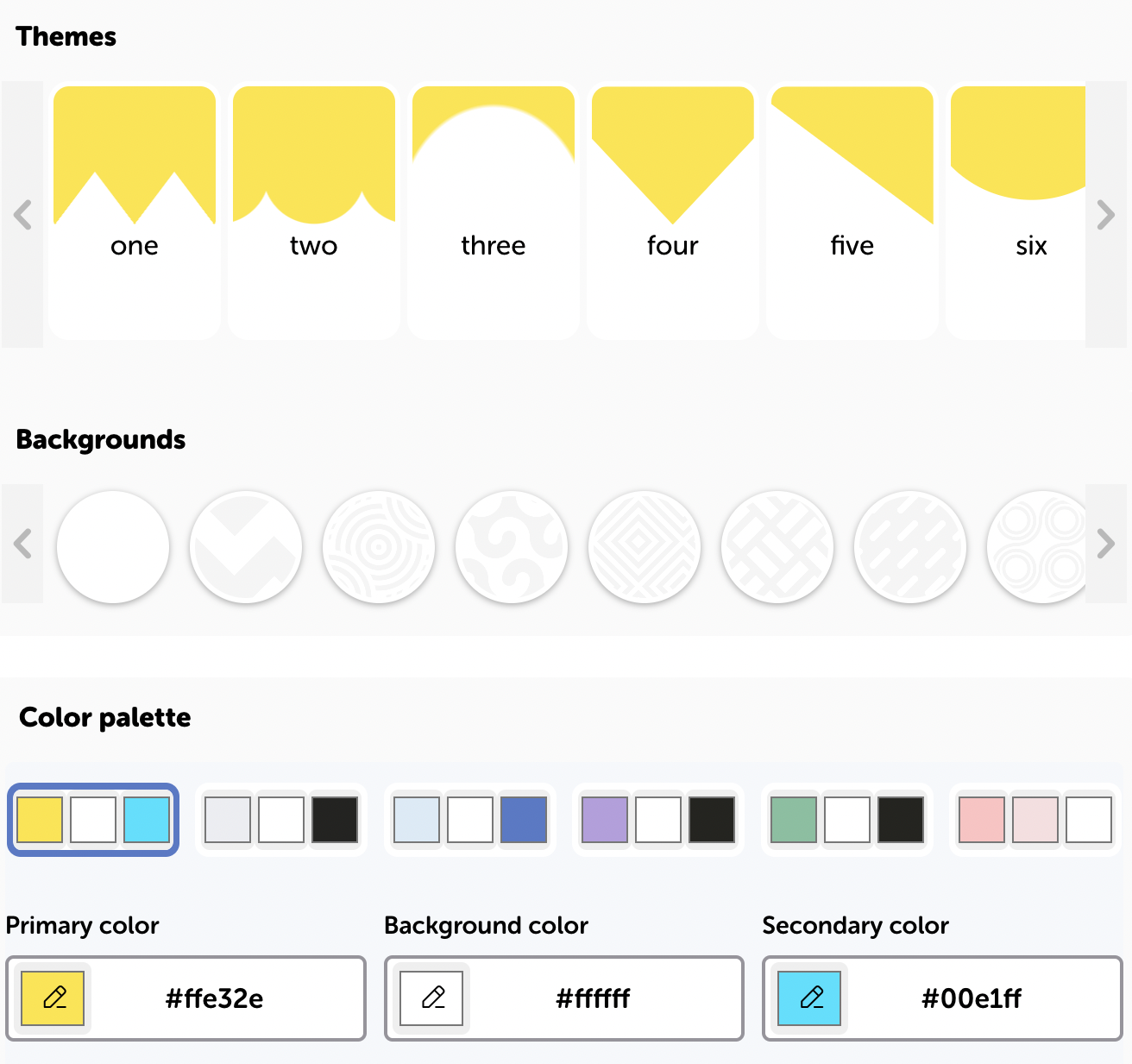This screenshot has width=1132, height=1064.
Task: Open the background color editor pencil icon
Action: pyautogui.click(x=431, y=998)
